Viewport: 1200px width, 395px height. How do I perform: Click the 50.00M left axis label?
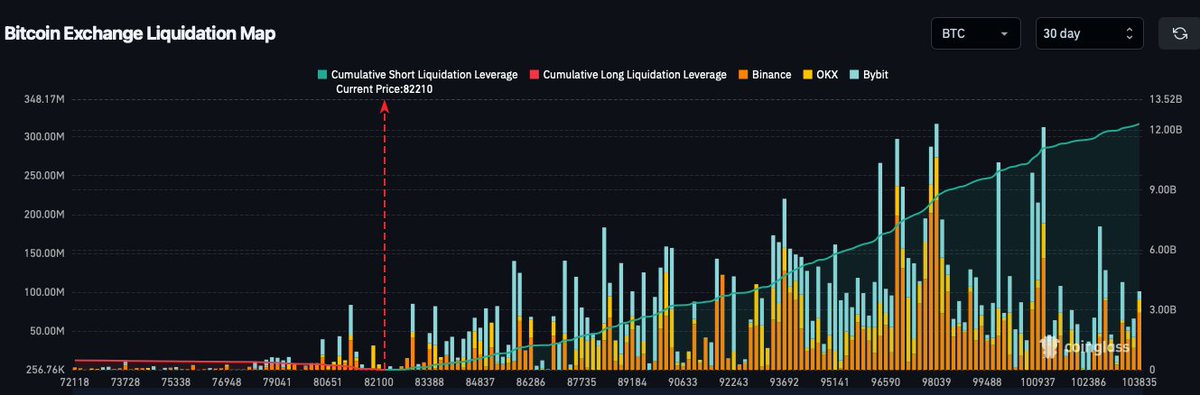(x=47, y=331)
